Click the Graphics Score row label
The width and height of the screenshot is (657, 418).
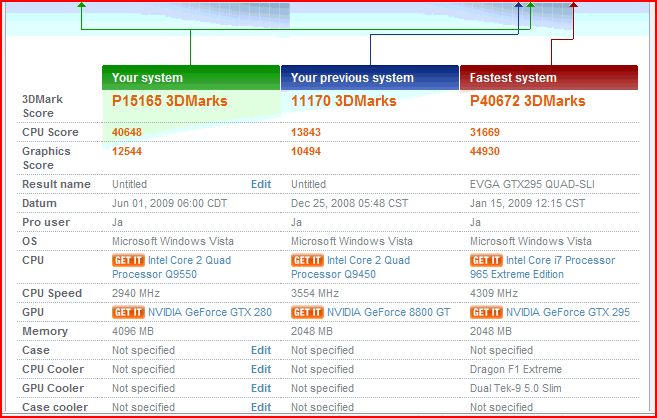point(46,158)
